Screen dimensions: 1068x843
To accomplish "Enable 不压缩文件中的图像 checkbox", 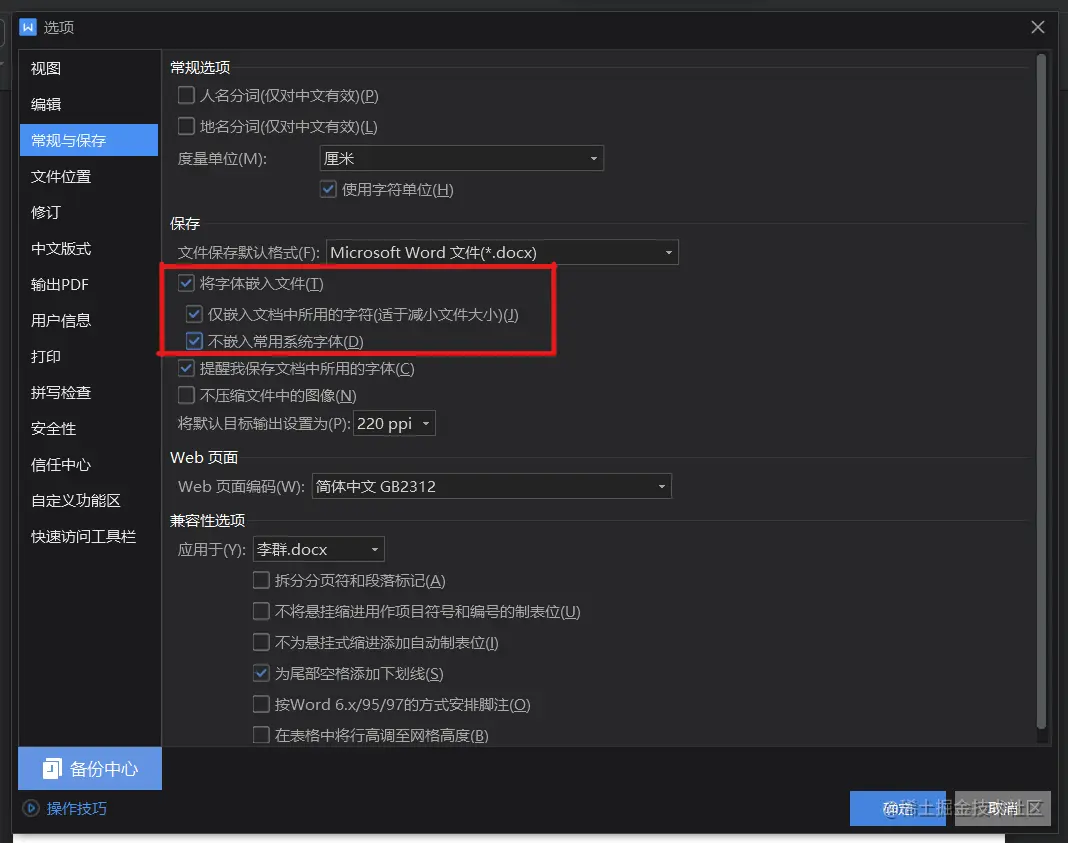I will click(186, 395).
